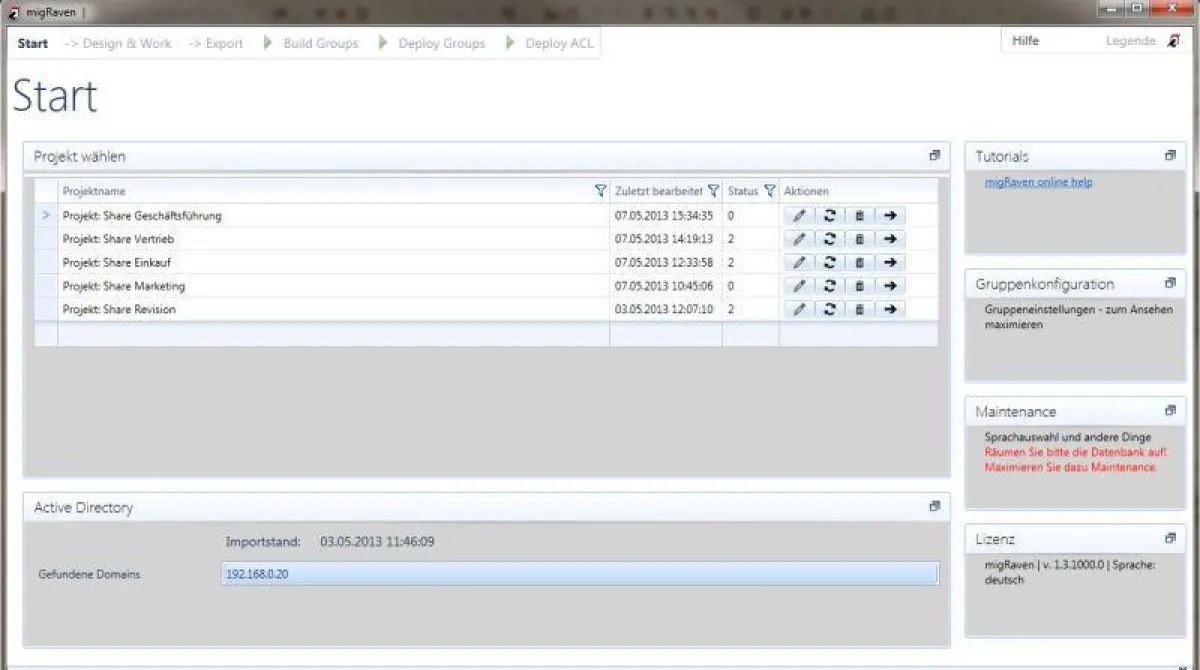Refresh the Share Vertrieb project
Screen dimensions: 1200x670
point(829,238)
